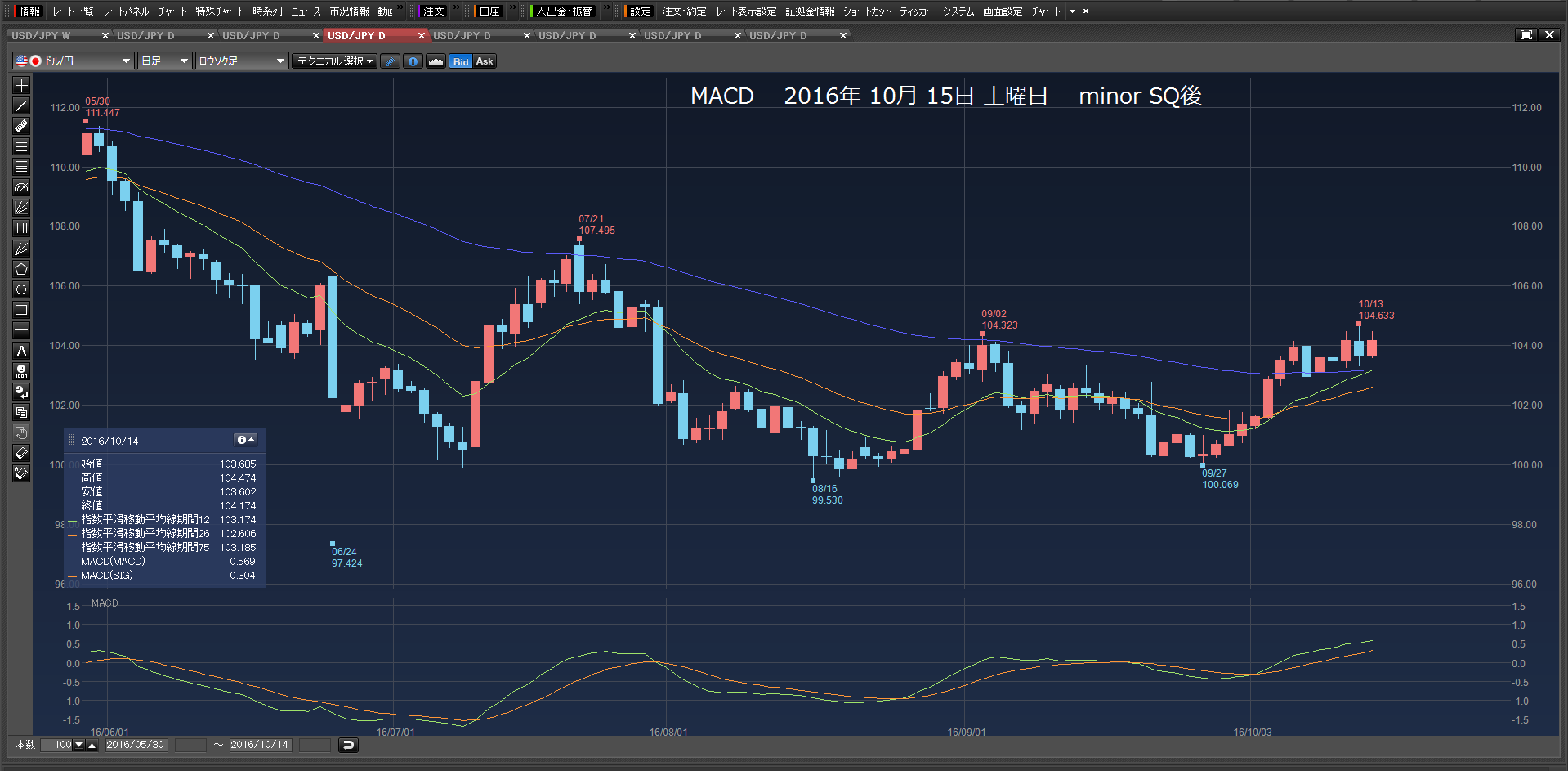Click the erase-all drawings tool
The image size is (1568, 771).
(21, 473)
